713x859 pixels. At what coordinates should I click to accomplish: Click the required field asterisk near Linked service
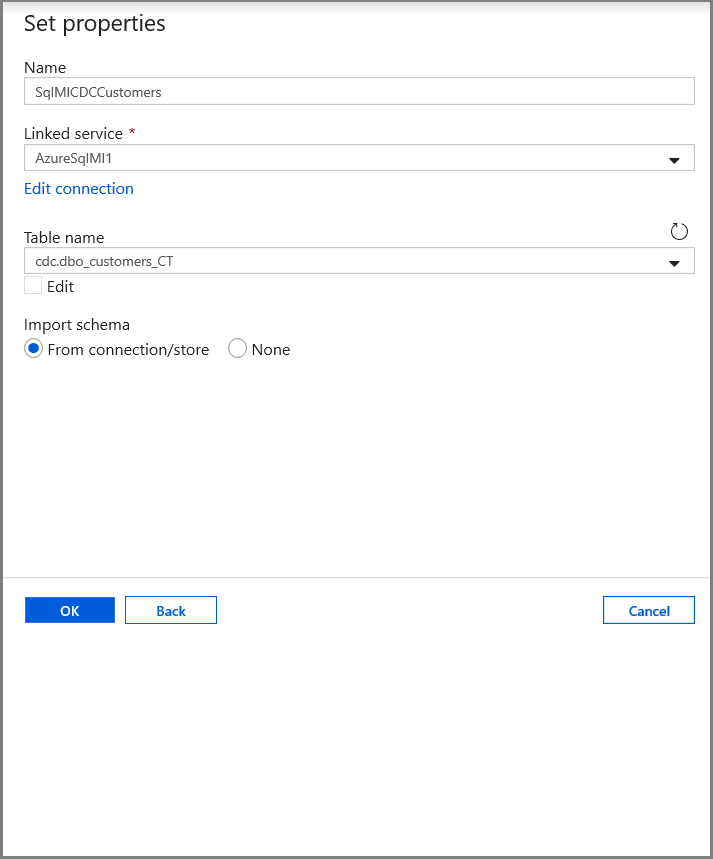tap(131, 131)
